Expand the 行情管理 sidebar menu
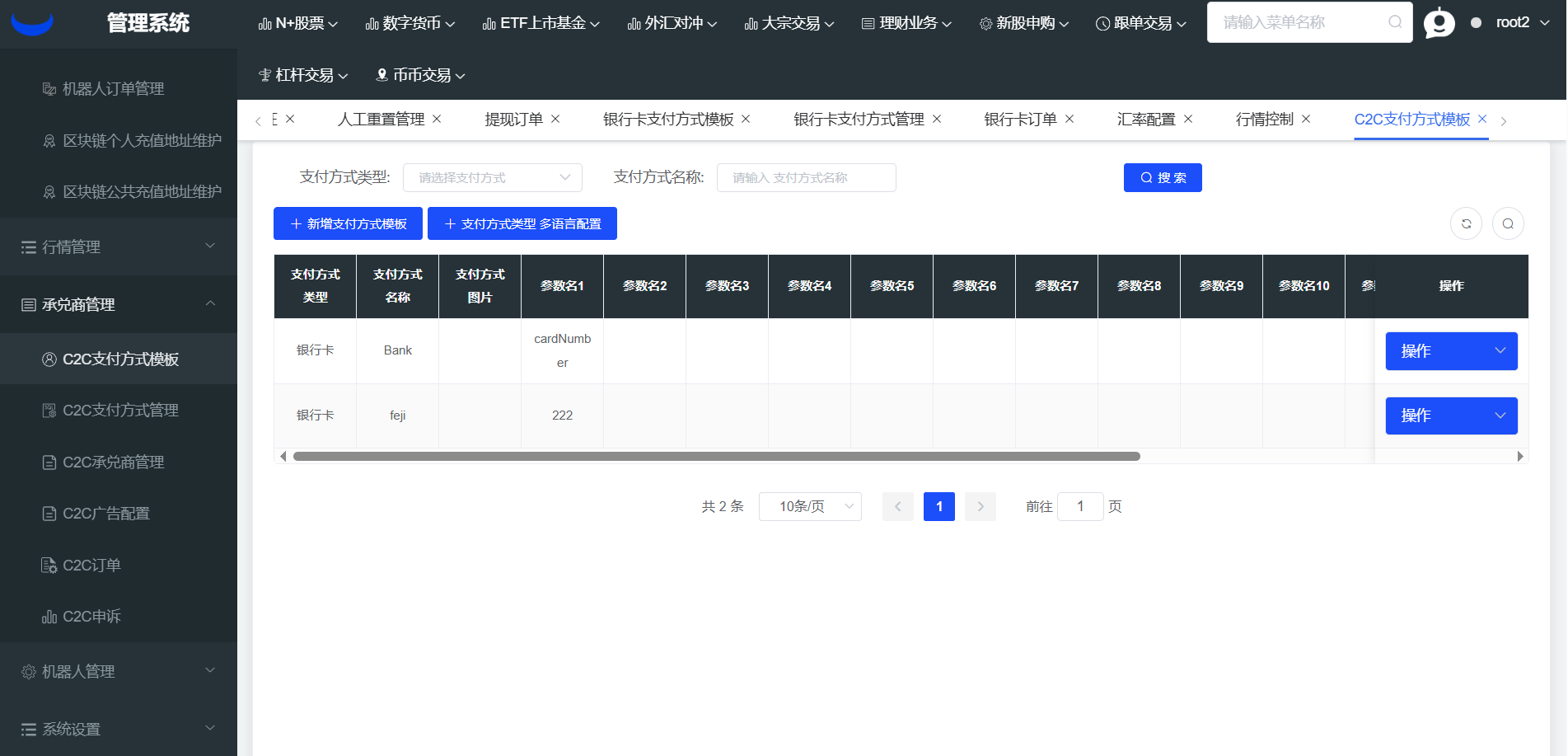 click(119, 247)
